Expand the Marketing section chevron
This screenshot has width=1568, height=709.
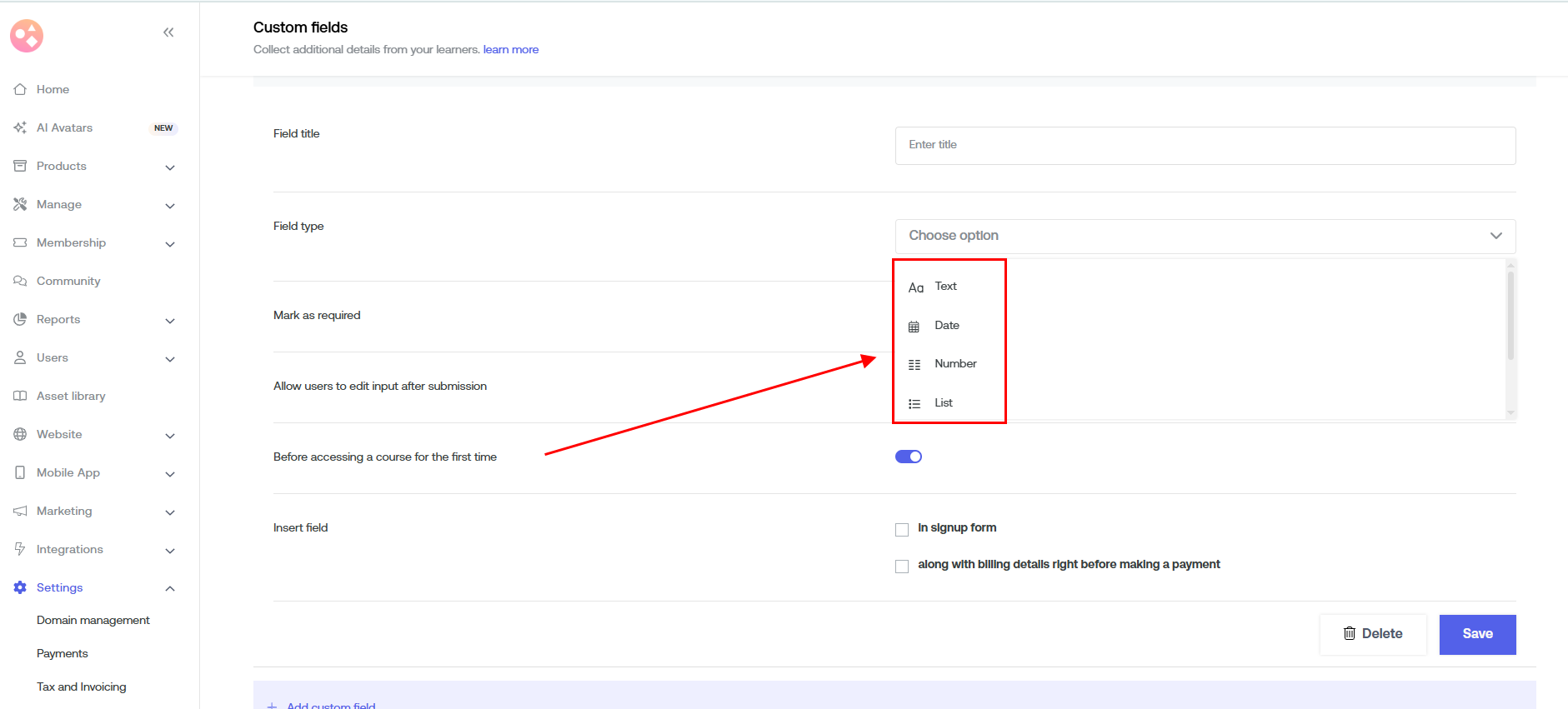pos(170,512)
